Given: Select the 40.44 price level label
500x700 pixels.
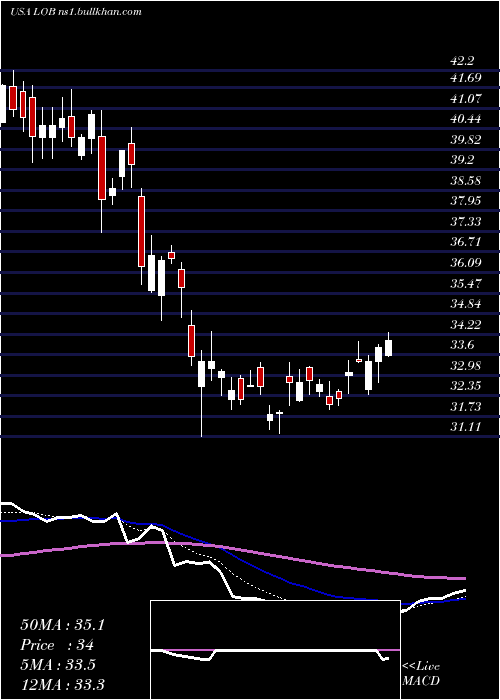Looking at the screenshot, I should tap(466, 119).
